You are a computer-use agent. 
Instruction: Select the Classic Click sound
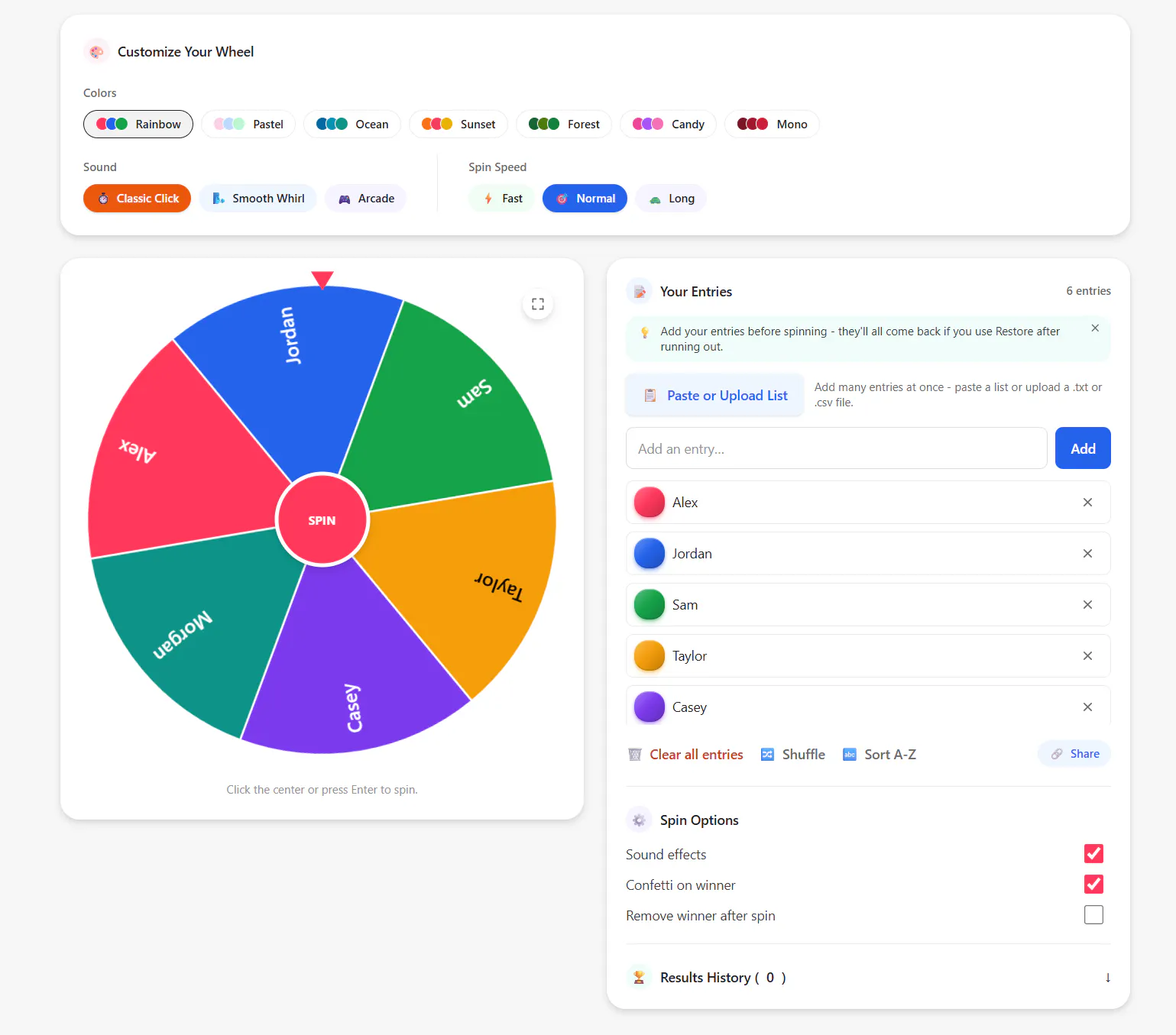point(138,199)
